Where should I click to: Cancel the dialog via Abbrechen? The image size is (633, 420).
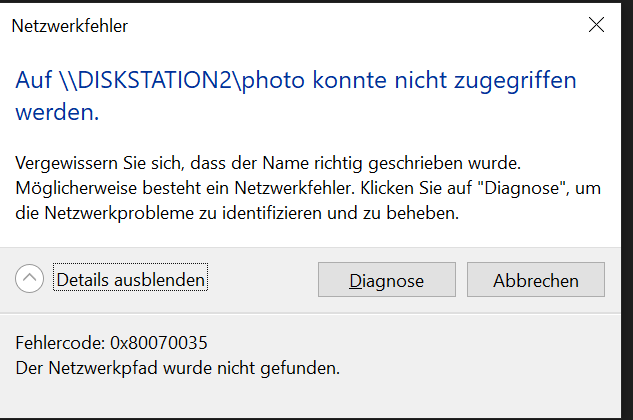click(536, 280)
